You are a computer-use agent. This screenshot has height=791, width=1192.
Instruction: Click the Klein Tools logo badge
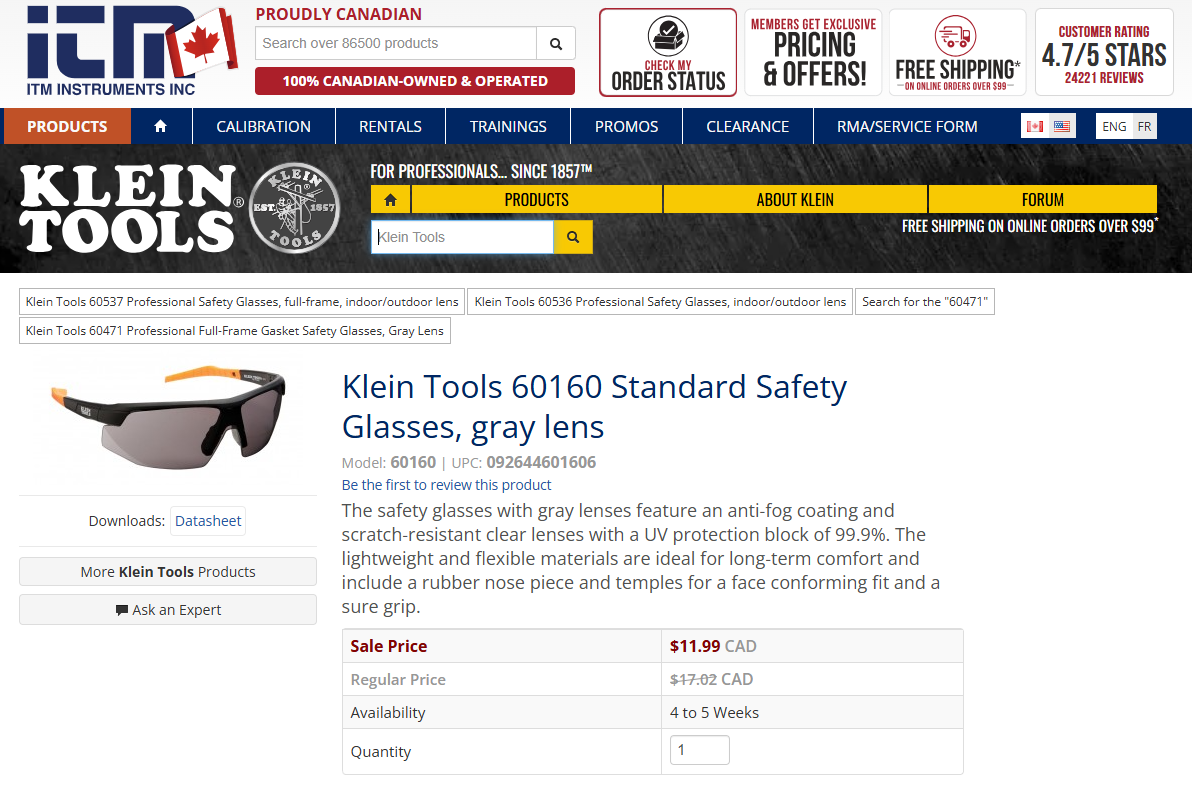click(x=295, y=207)
